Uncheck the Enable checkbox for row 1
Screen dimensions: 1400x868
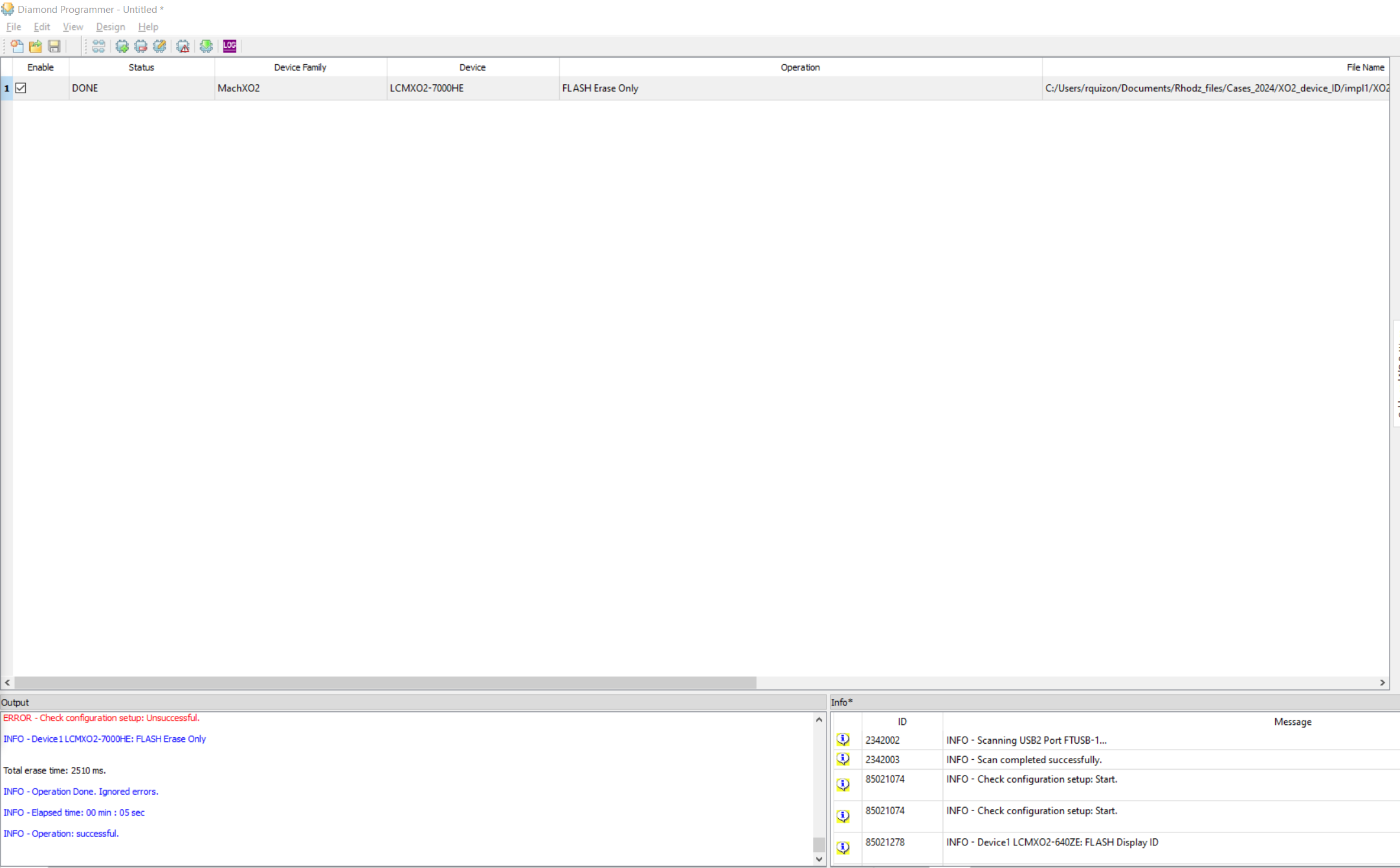(x=21, y=88)
